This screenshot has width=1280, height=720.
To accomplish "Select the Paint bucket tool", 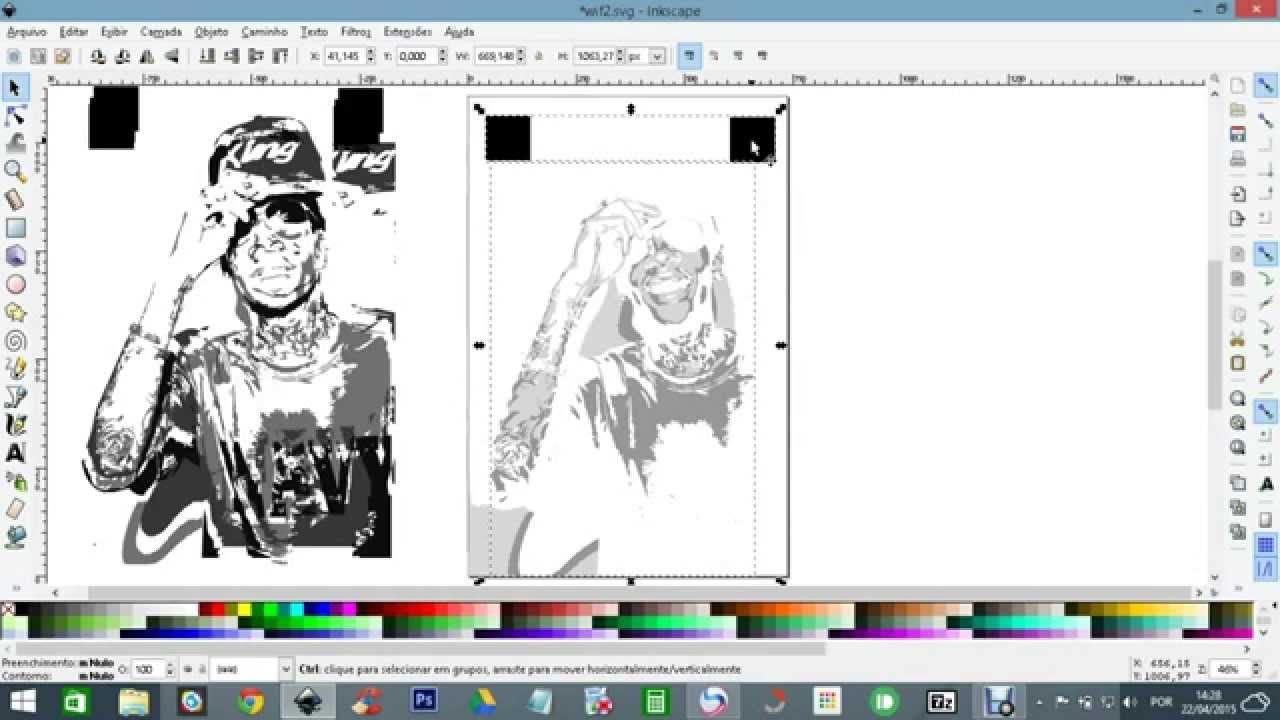I will tap(15, 536).
